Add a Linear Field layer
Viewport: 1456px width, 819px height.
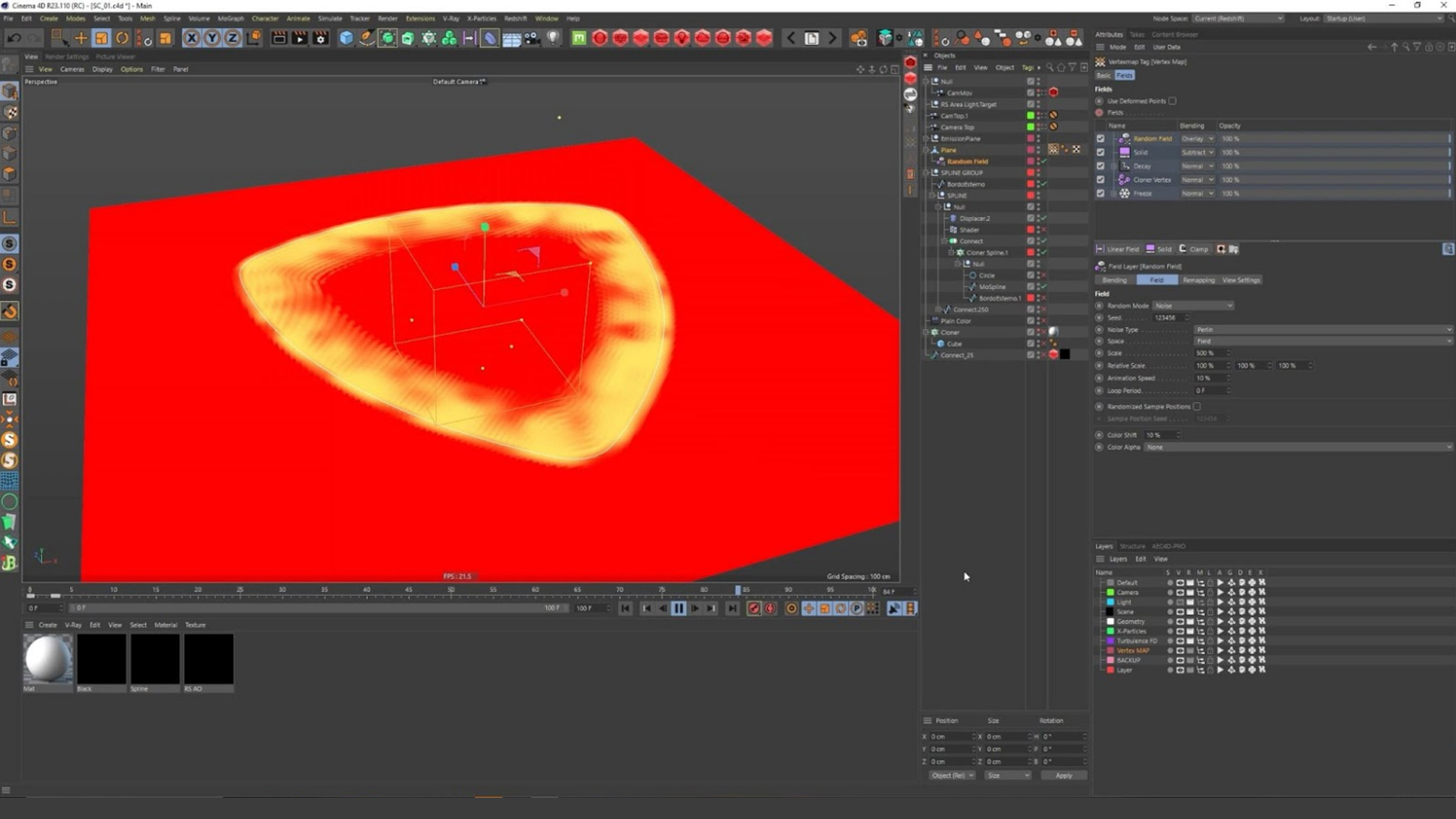point(1118,249)
